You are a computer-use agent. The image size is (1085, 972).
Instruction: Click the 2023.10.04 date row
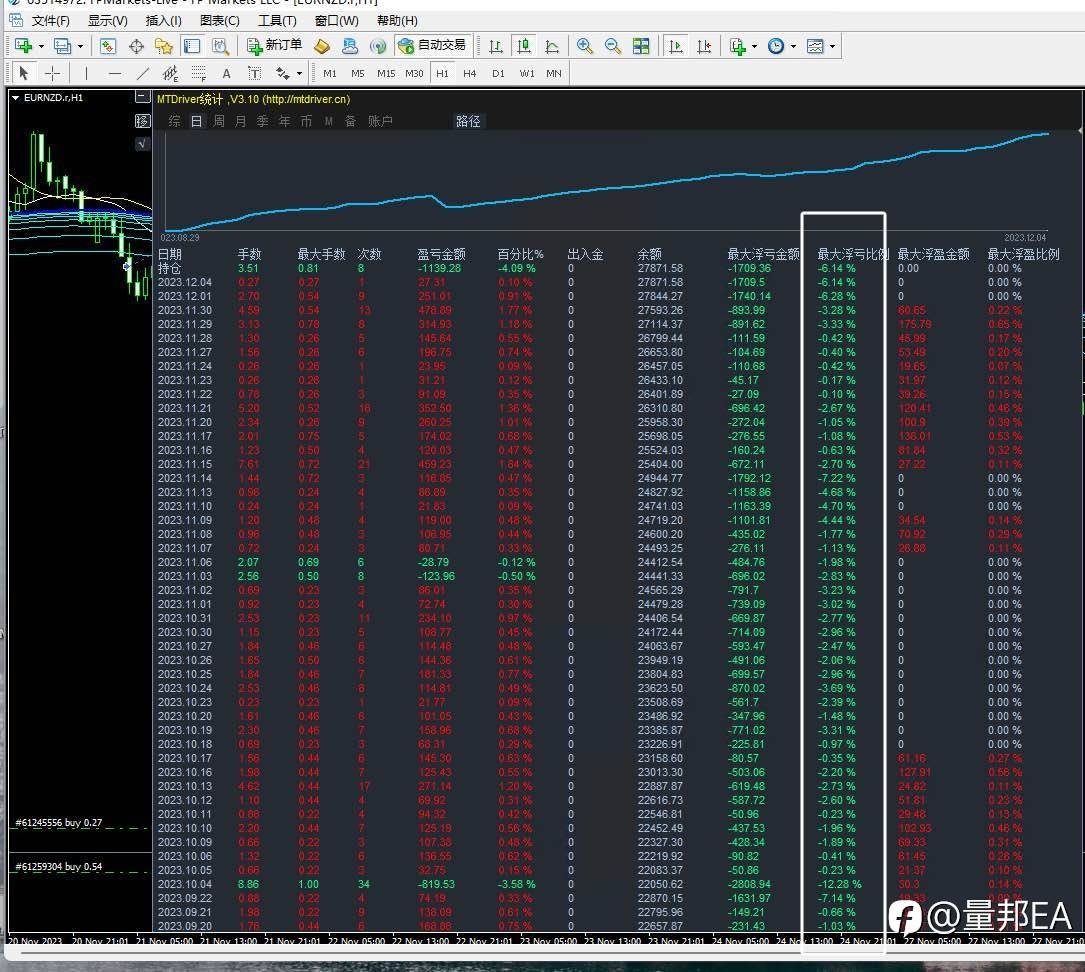185,884
